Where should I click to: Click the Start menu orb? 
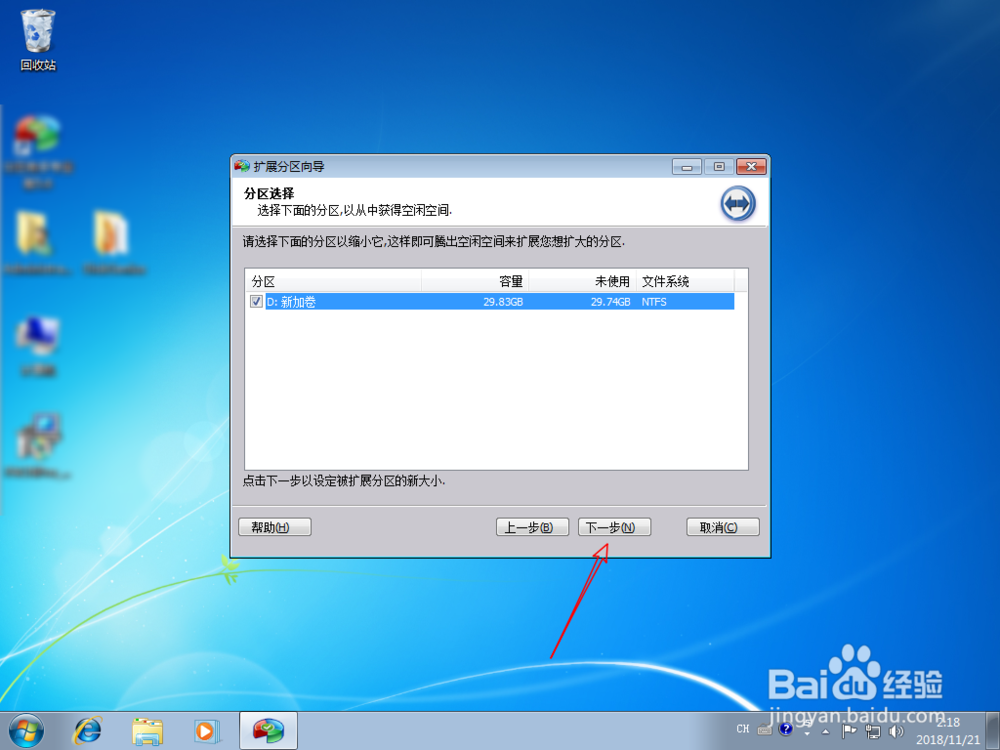point(26,731)
